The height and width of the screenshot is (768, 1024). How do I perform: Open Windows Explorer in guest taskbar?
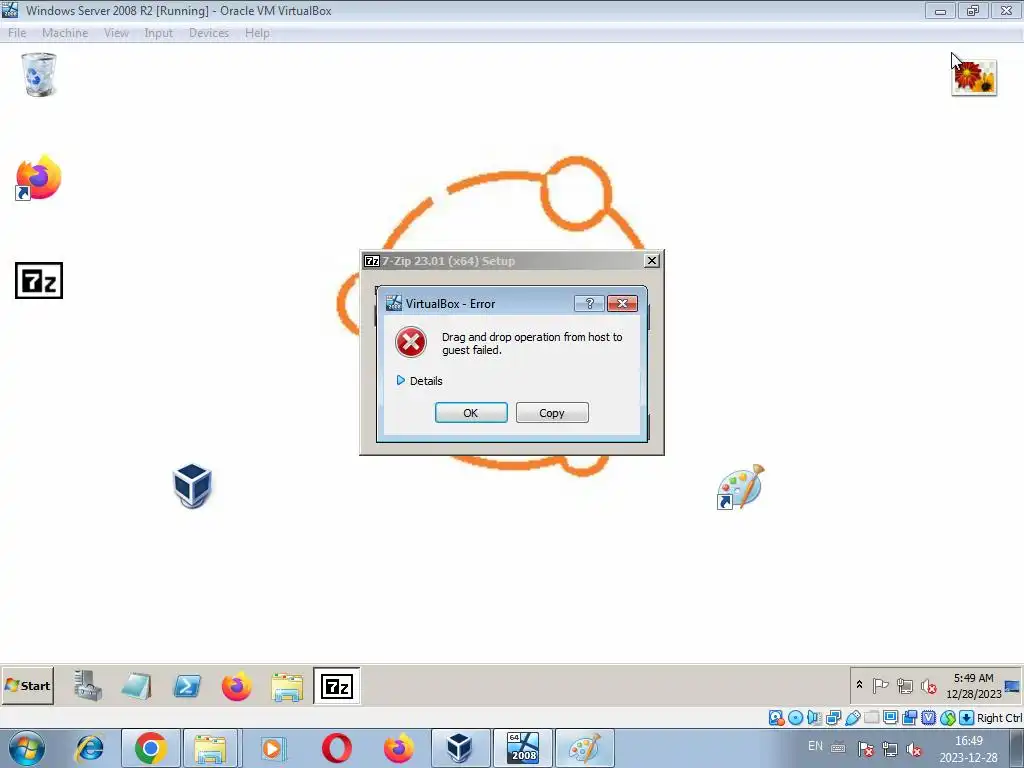(x=287, y=687)
